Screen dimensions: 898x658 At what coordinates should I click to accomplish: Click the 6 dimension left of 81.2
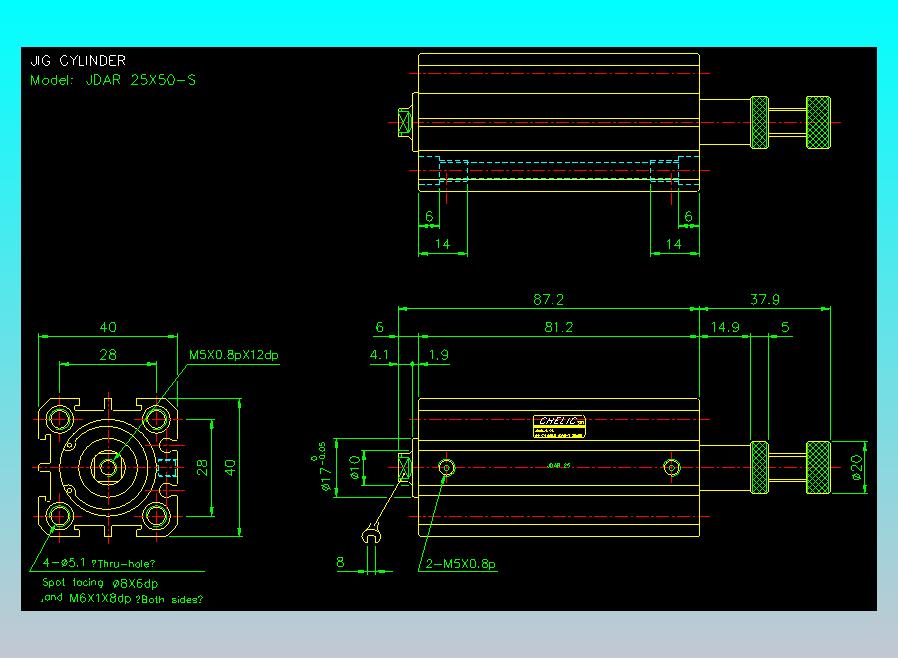coord(379,327)
